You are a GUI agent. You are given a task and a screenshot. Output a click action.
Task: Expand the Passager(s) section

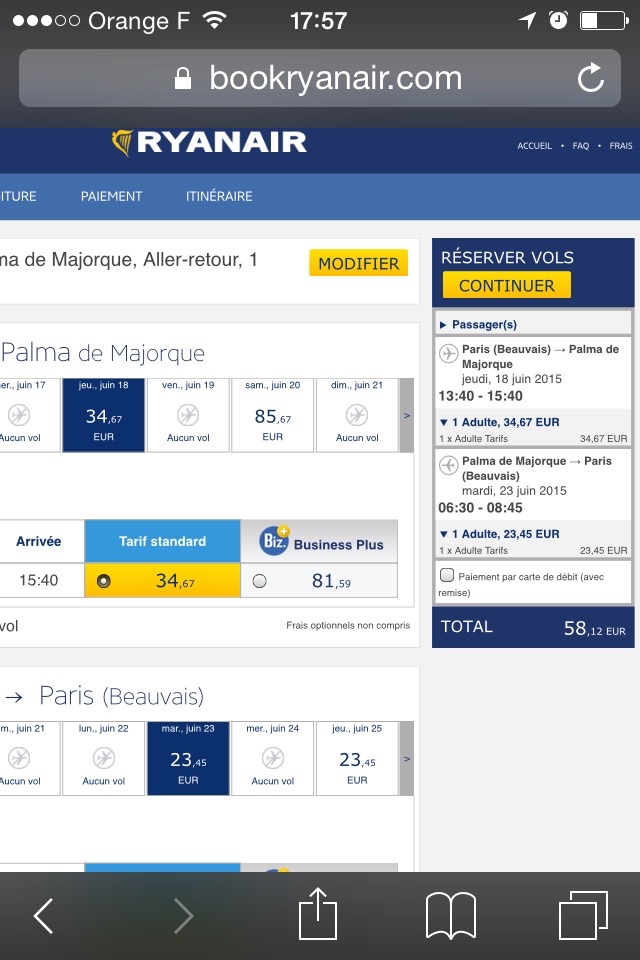click(444, 324)
